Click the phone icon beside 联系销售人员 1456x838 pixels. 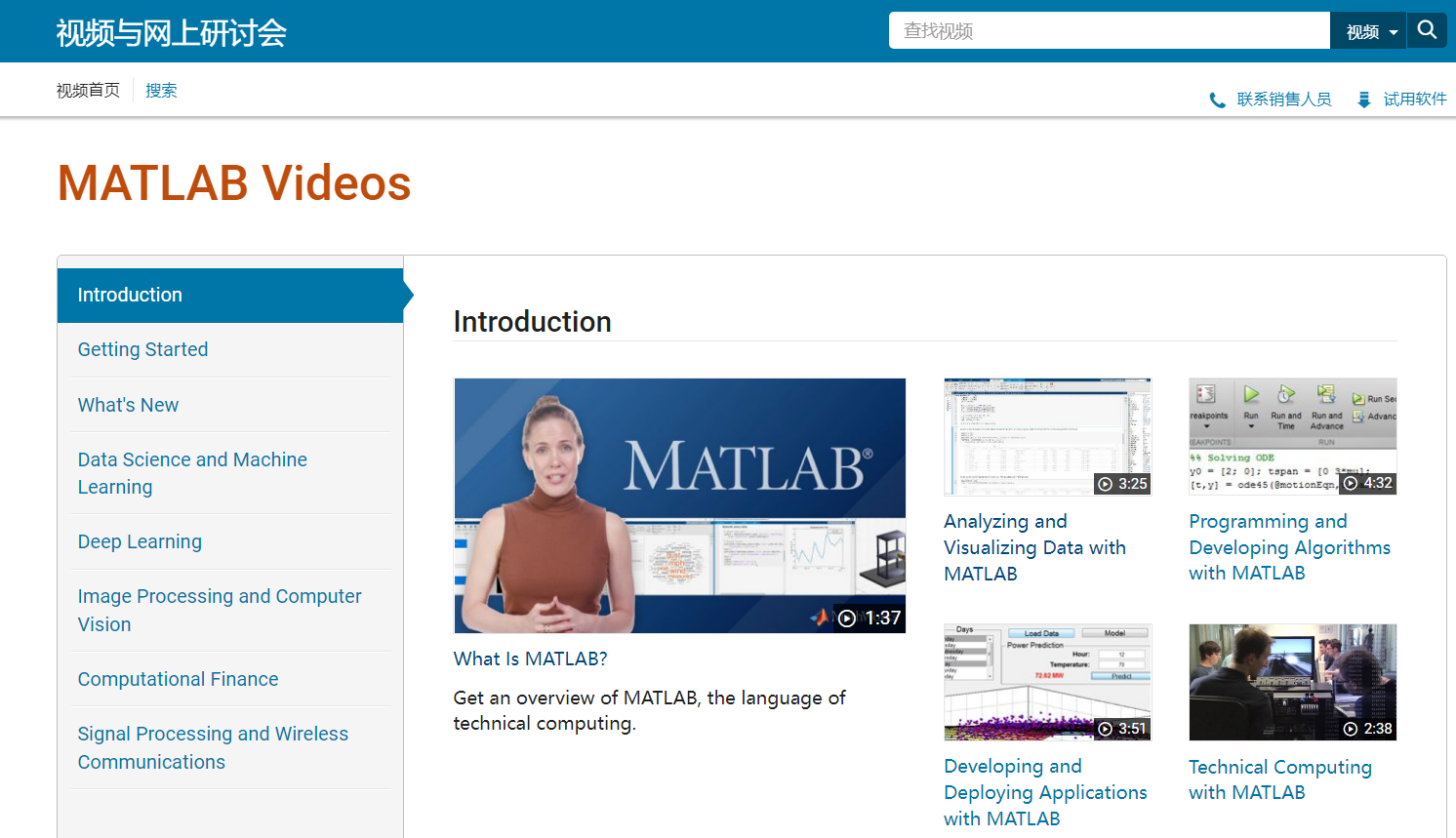(x=1217, y=99)
